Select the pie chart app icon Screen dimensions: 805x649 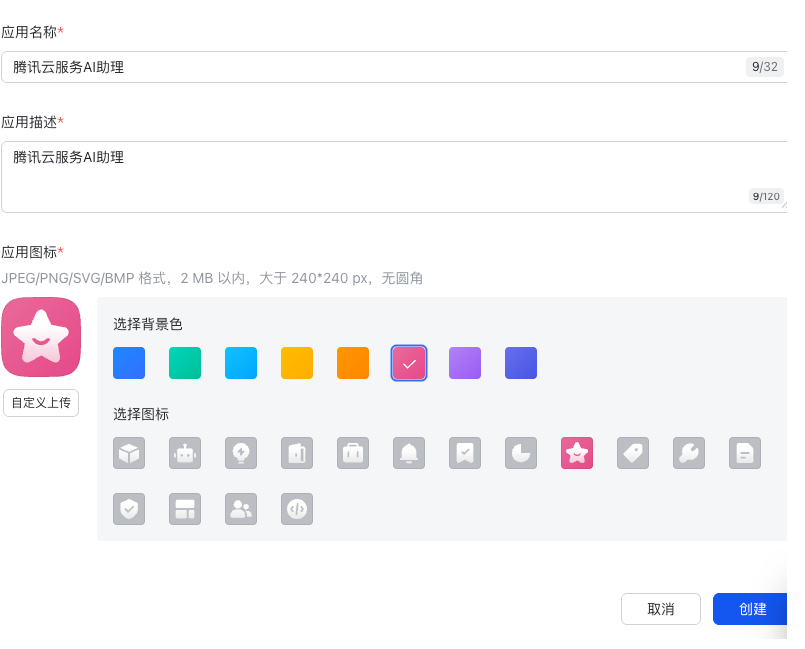521,453
